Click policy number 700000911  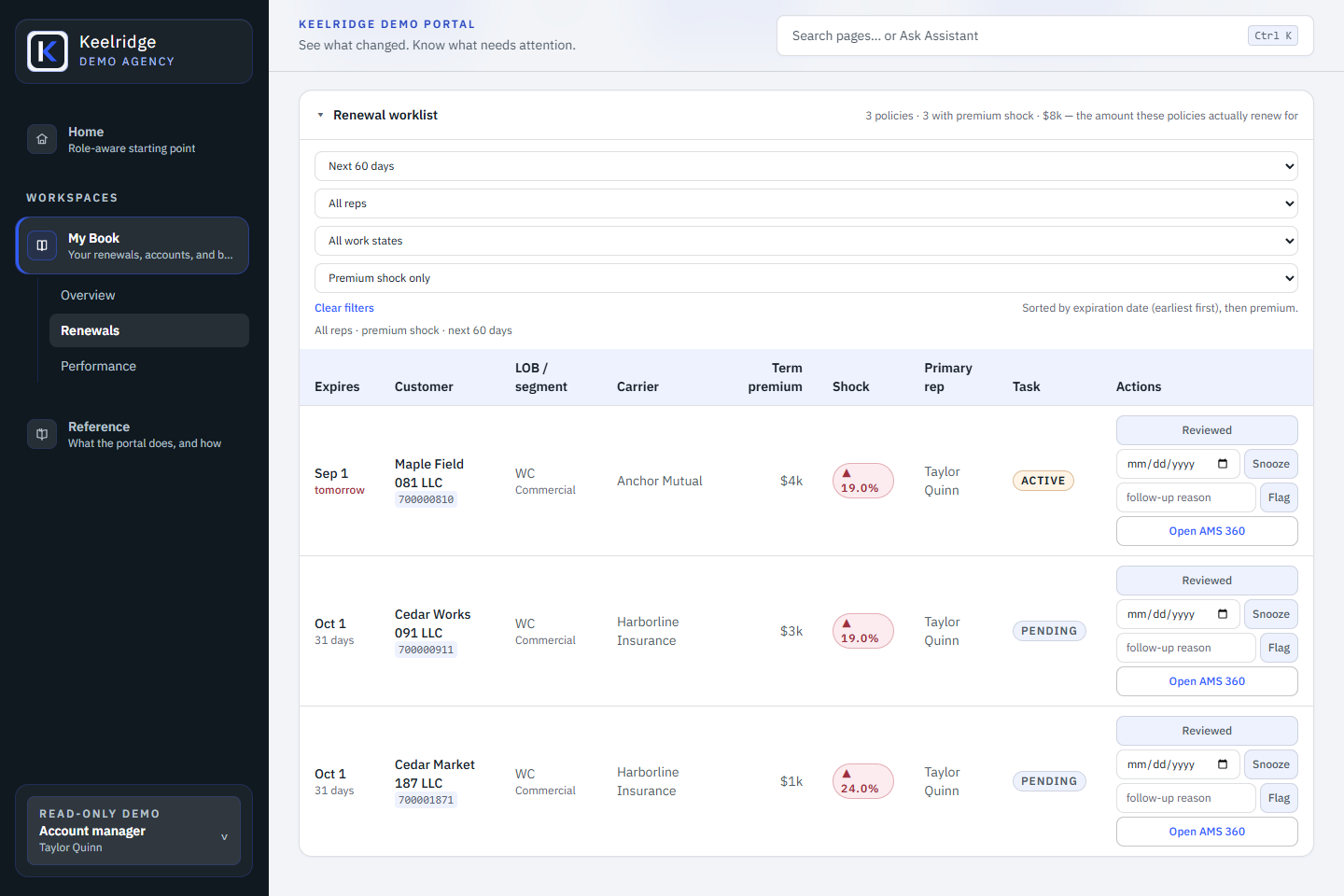coord(426,650)
